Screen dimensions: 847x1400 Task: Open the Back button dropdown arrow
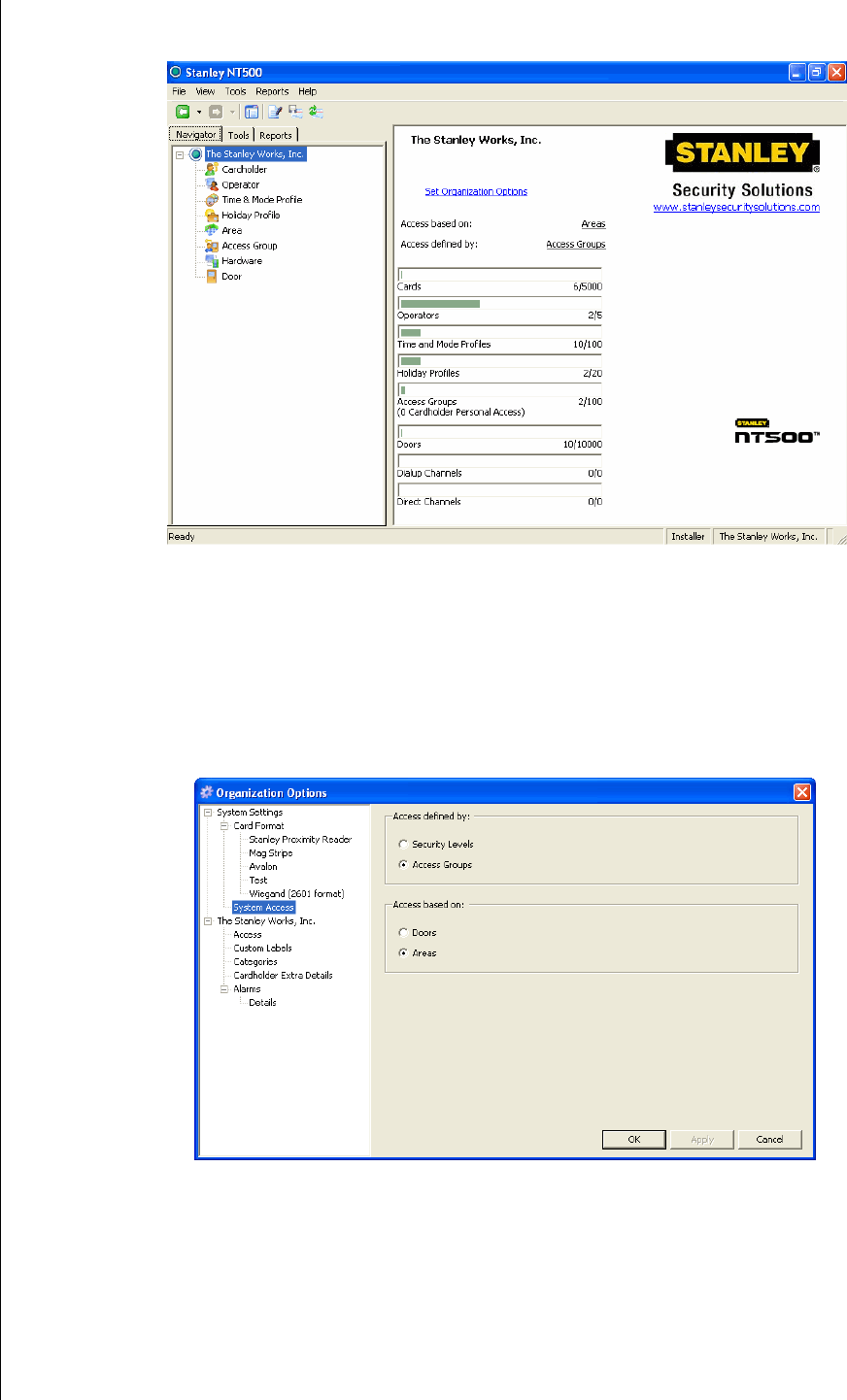point(199,112)
